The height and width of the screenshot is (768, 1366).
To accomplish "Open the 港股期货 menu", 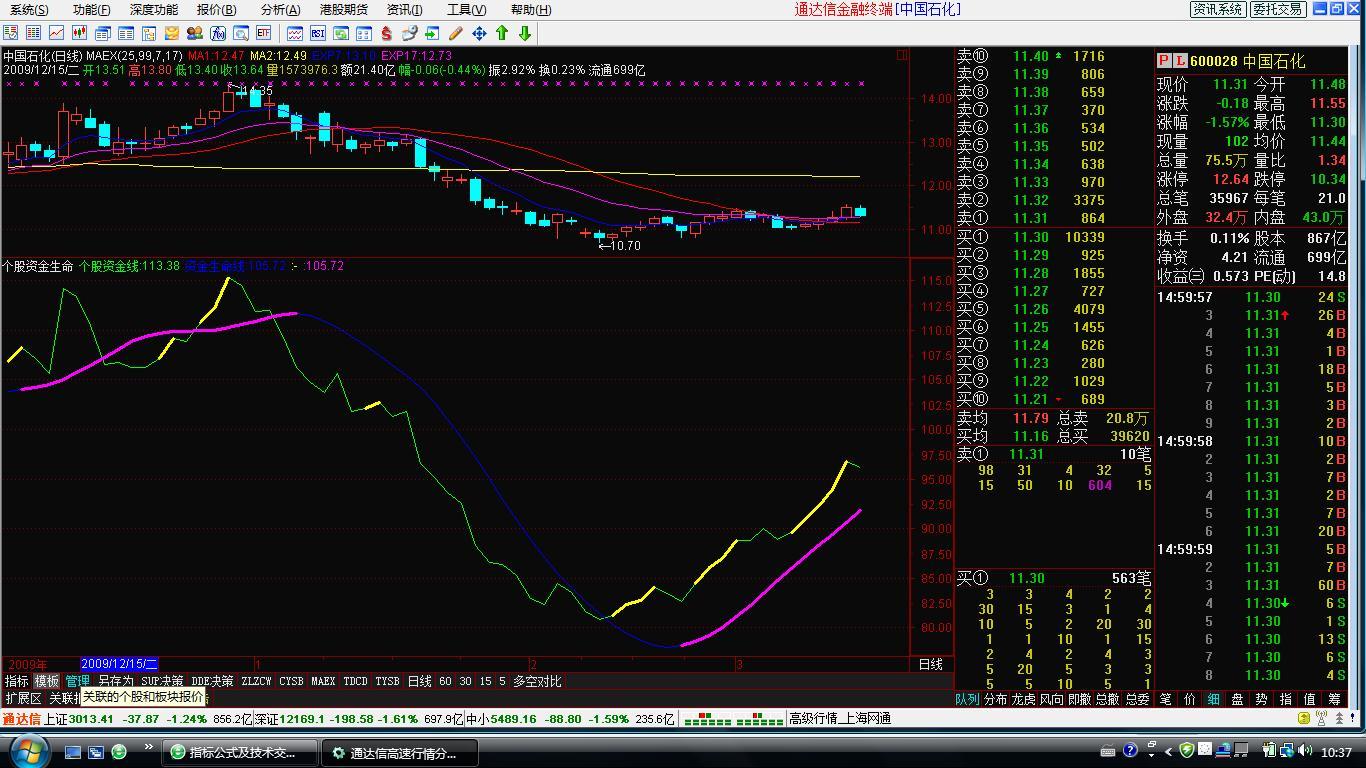I will [x=344, y=9].
